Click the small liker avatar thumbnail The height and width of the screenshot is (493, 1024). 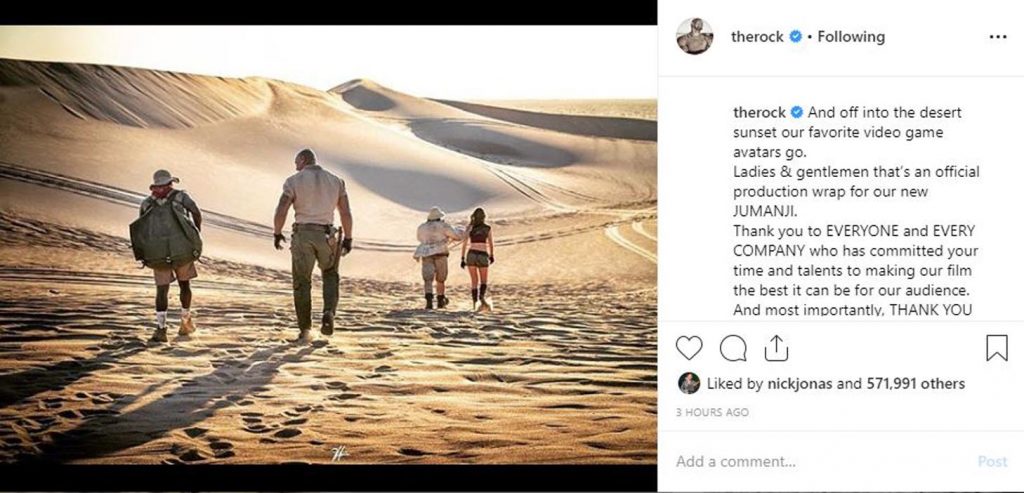[689, 383]
